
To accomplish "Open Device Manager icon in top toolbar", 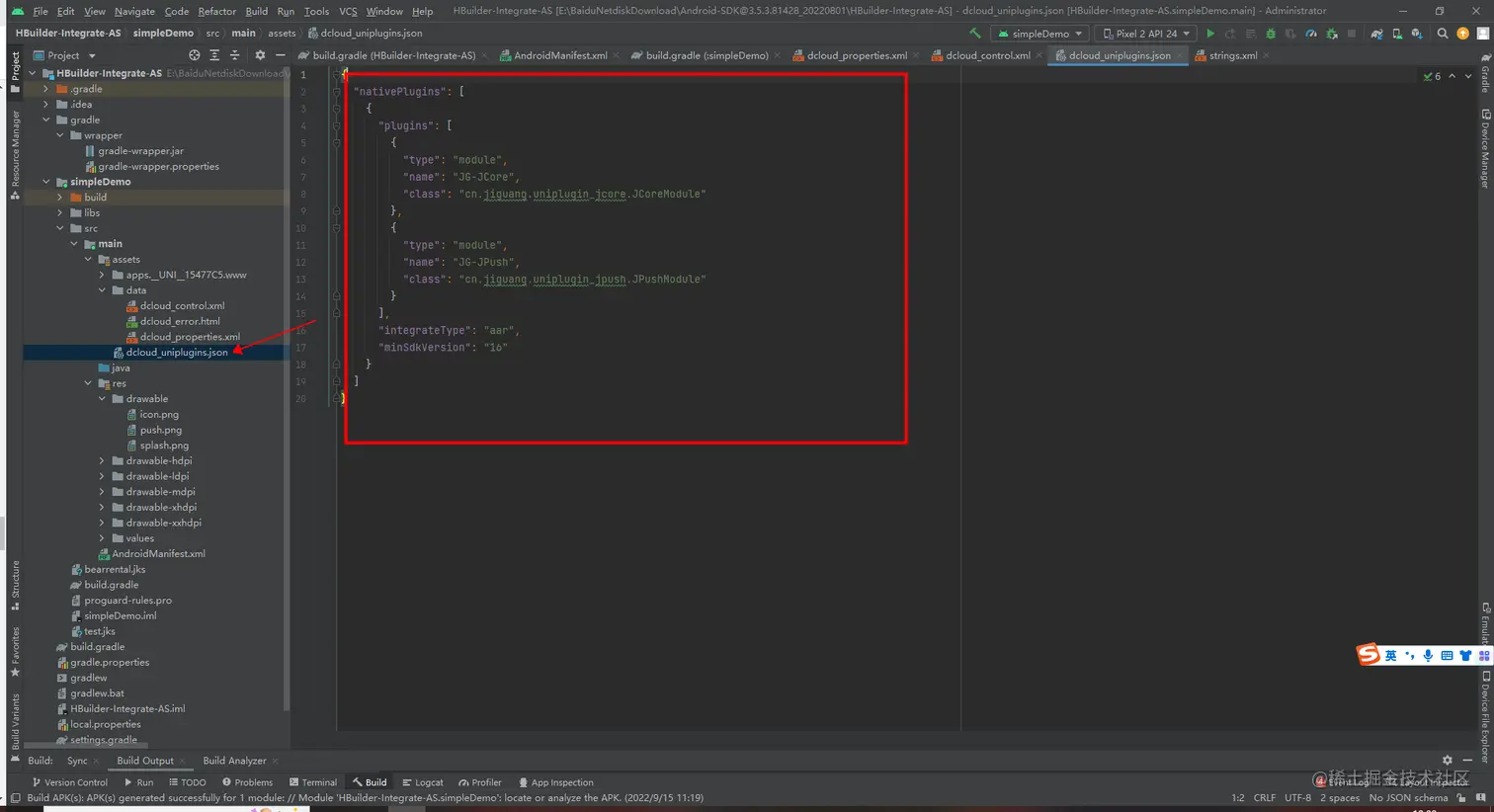I will [1397, 34].
